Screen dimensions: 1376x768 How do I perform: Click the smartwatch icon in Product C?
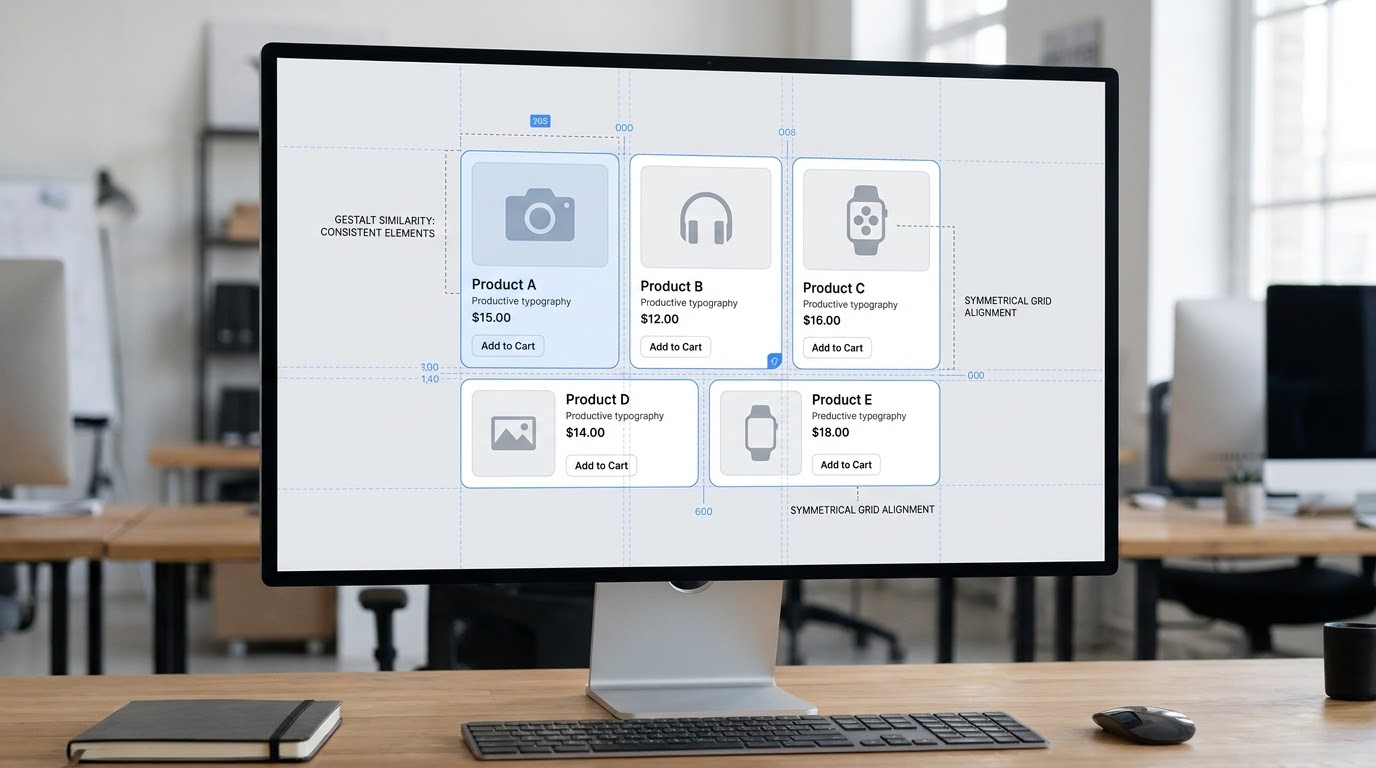(866, 220)
